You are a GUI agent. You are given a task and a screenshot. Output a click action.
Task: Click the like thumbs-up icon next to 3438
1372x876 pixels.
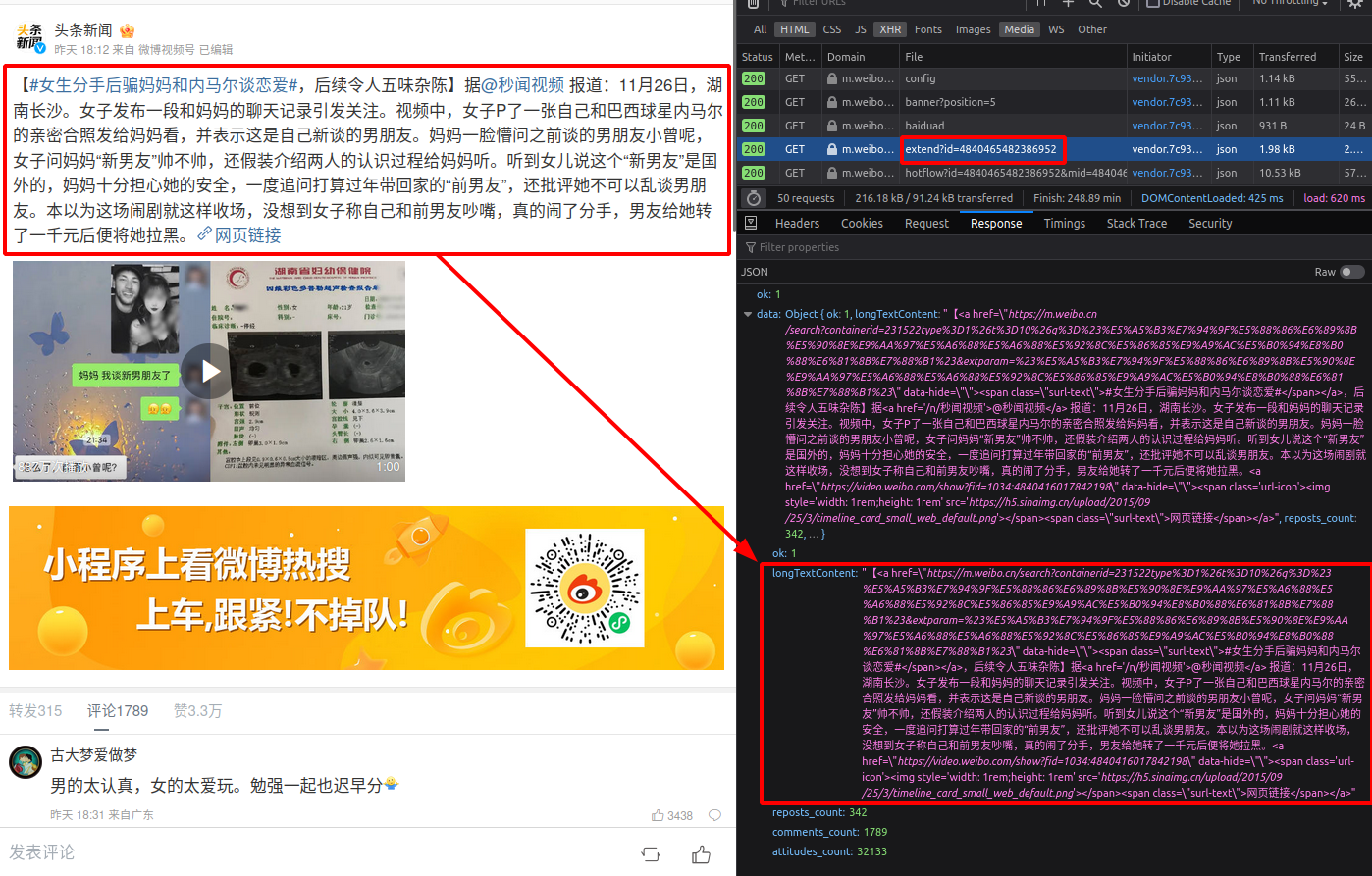658,815
